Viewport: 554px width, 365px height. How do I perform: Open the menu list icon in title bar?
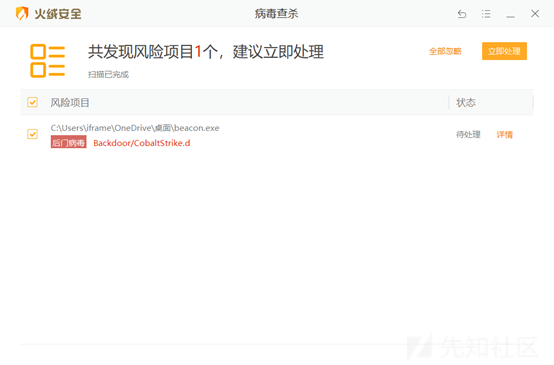[486, 14]
